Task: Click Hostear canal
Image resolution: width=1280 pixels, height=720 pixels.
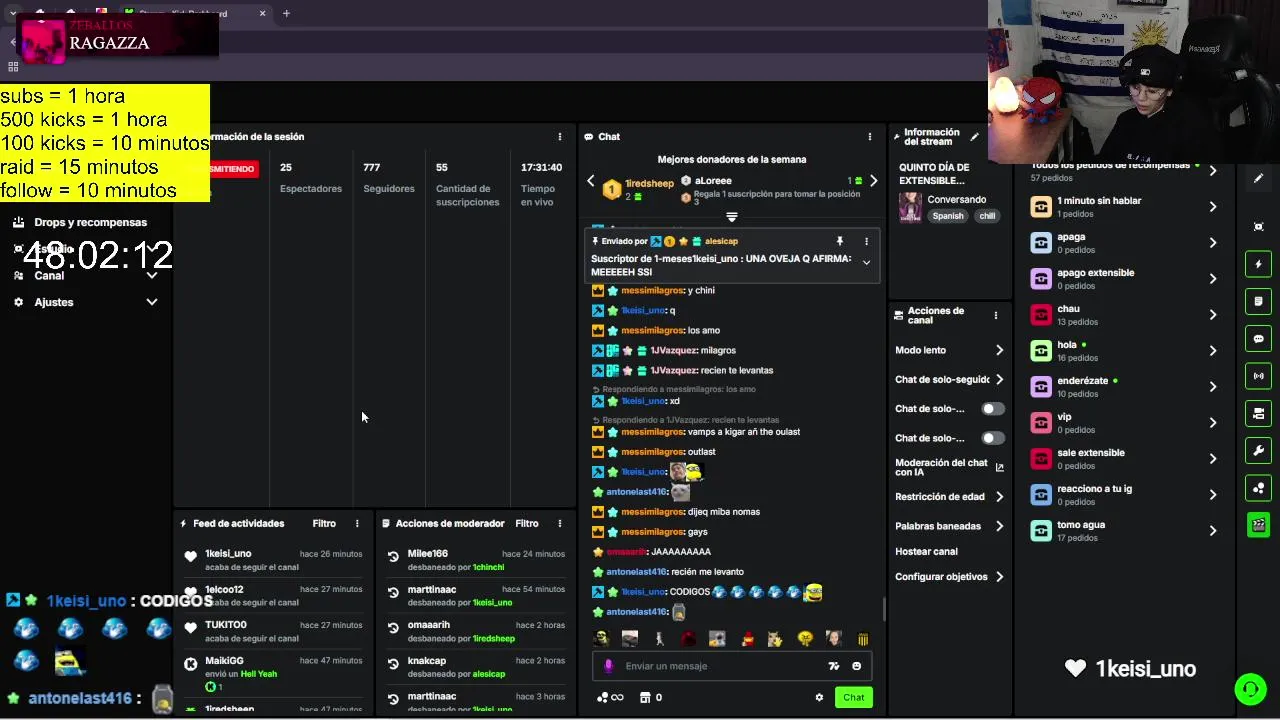Action: pyautogui.click(x=926, y=552)
